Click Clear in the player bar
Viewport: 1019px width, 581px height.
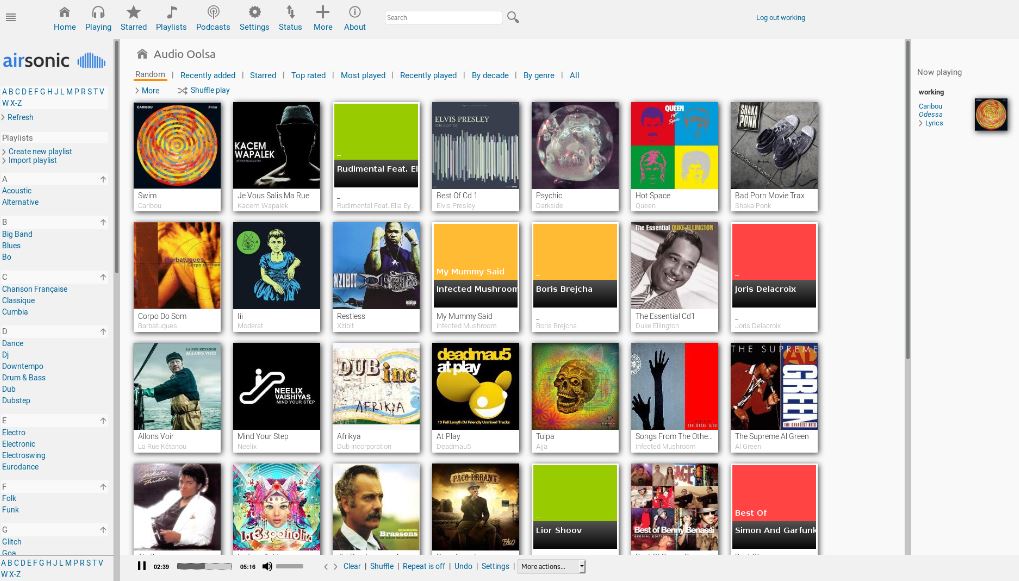point(352,566)
